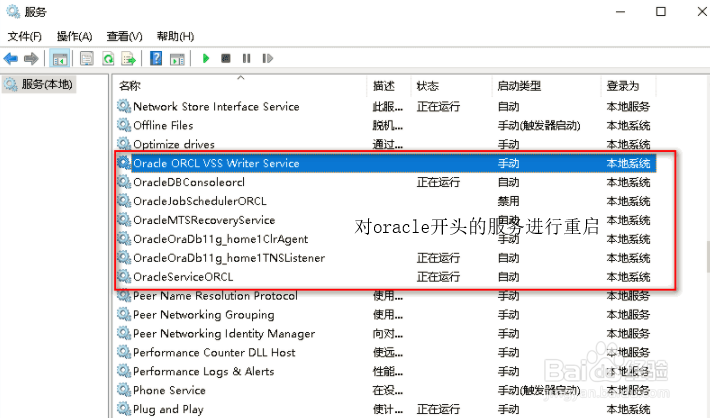
Task: Click the Forward arrow toolbar icon
Action: pyautogui.click(x=31, y=58)
